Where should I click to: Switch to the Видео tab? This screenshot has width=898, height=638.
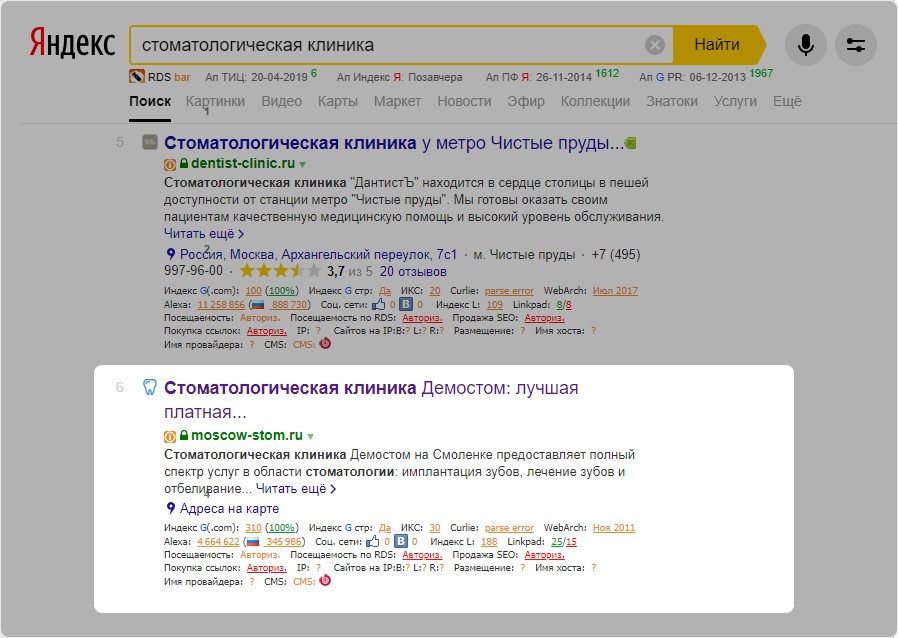(281, 101)
